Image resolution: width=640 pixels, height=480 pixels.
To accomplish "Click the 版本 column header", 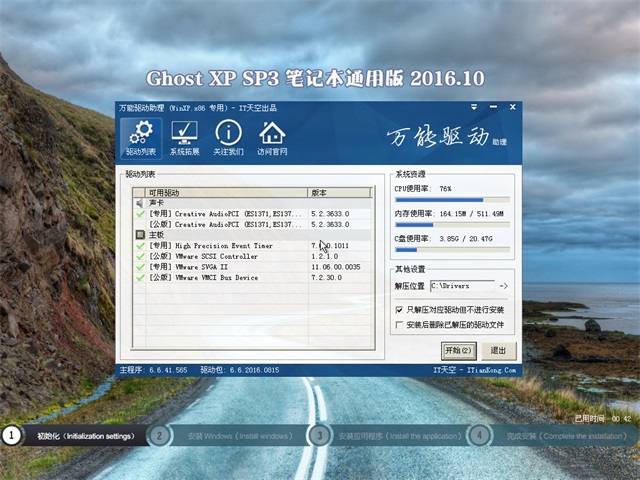I will [339, 193].
